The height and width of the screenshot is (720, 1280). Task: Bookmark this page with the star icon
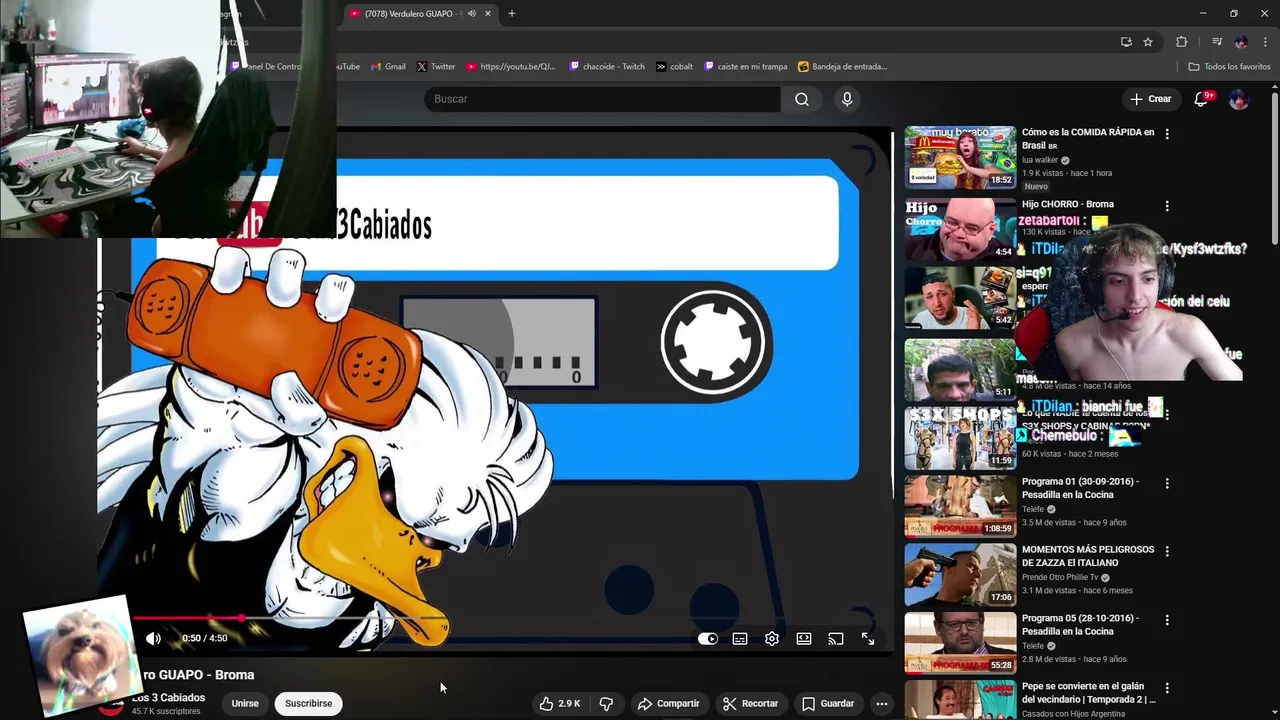tap(1148, 42)
